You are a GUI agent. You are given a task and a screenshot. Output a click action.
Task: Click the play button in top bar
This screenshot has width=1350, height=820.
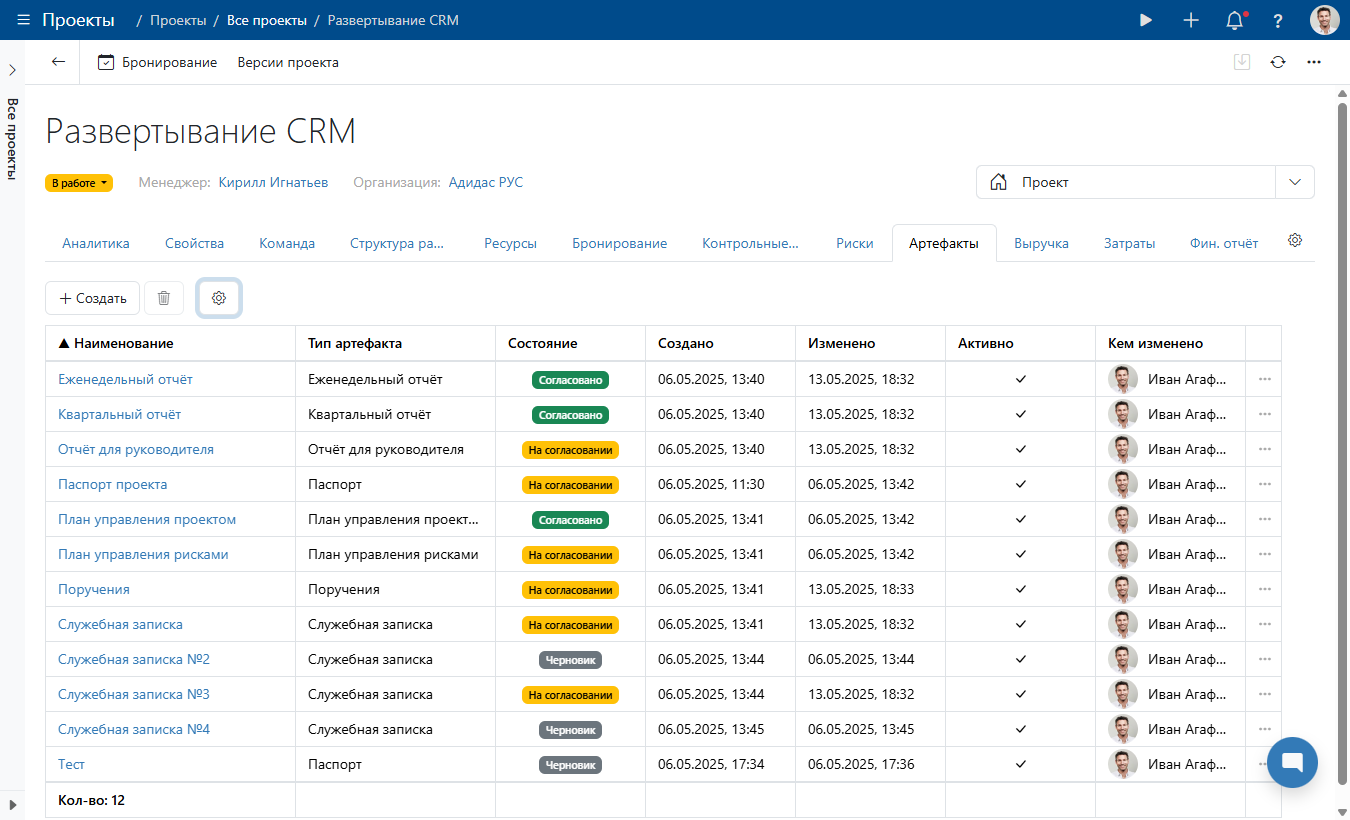[x=1146, y=20]
